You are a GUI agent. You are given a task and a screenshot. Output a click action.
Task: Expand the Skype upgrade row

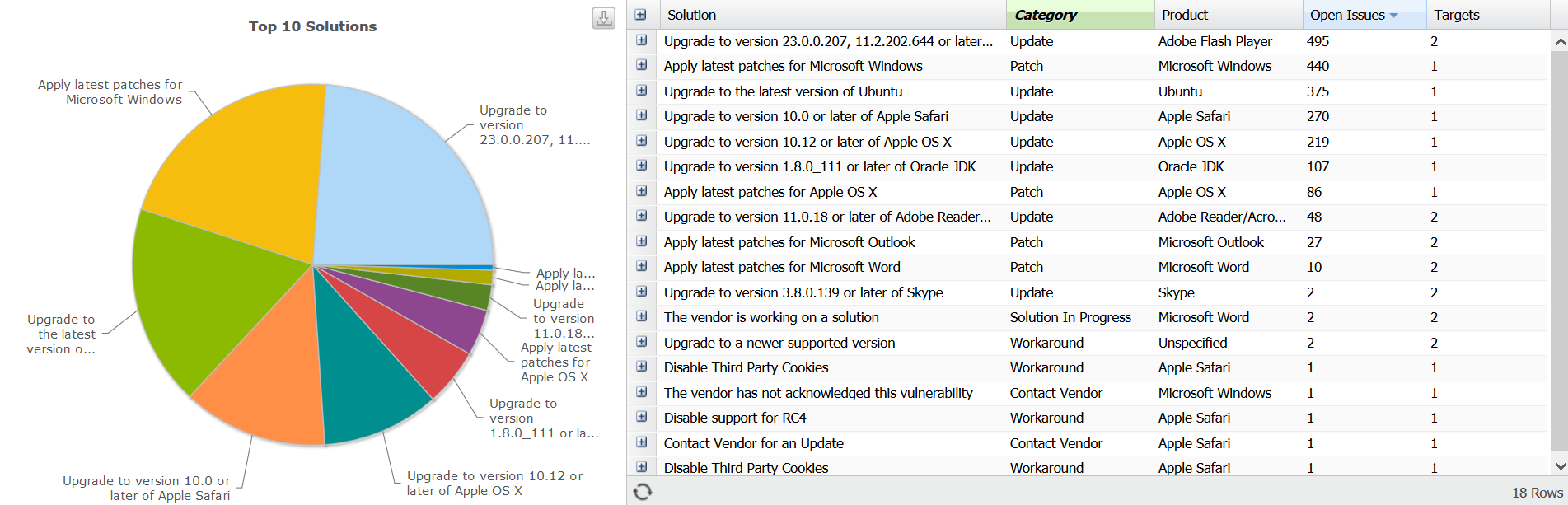click(x=641, y=292)
